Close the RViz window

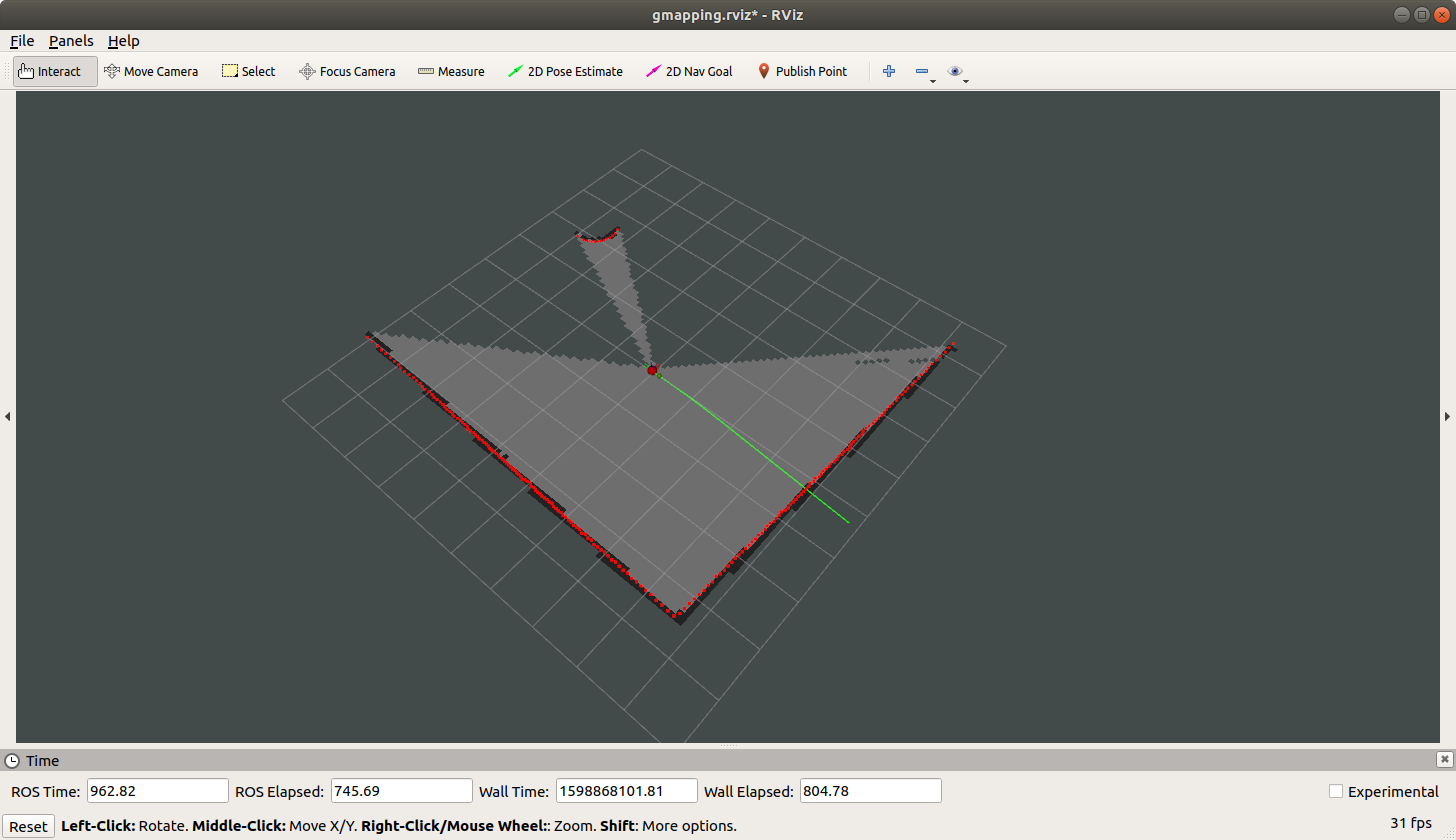coord(1441,14)
